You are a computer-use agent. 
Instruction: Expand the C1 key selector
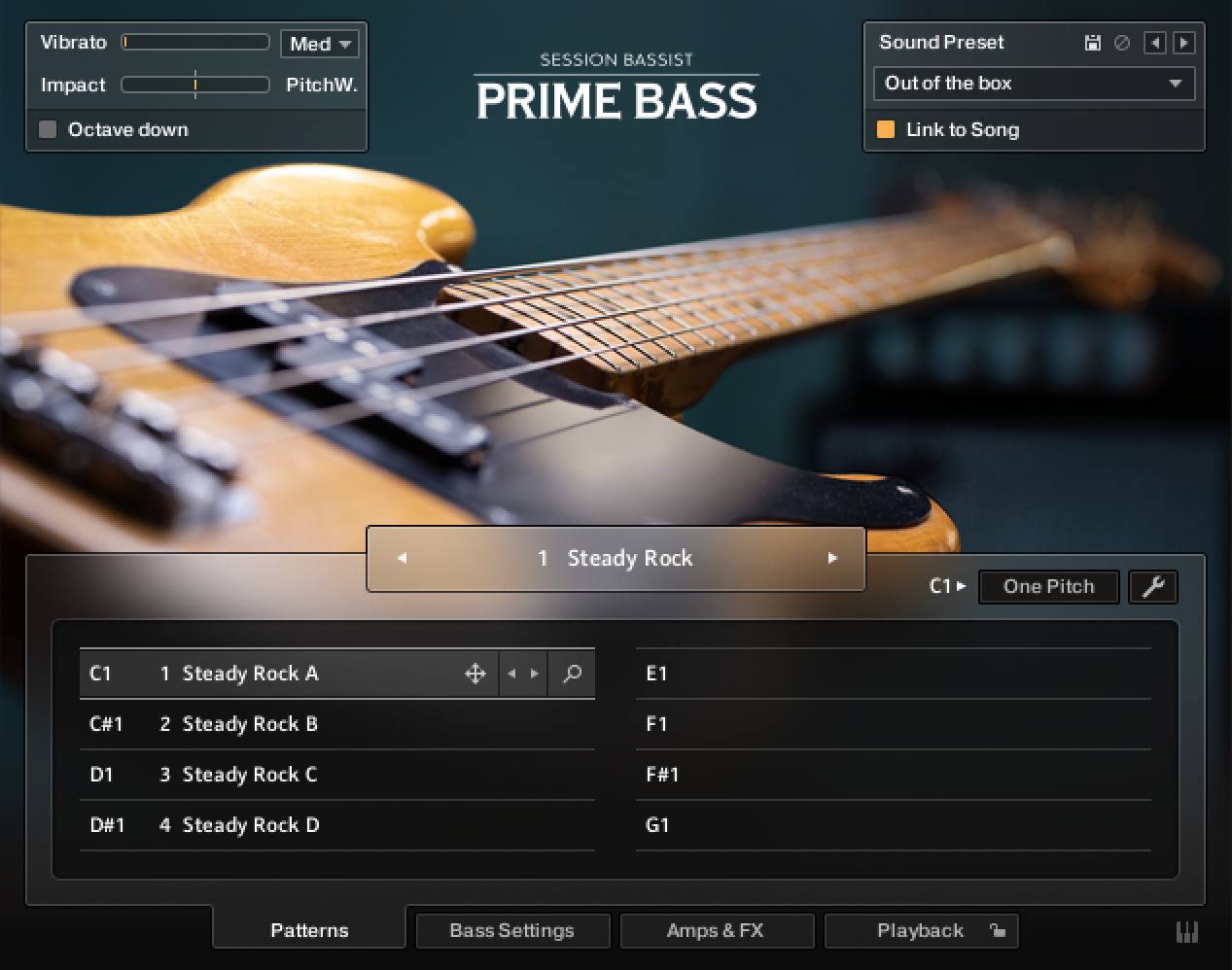[947, 587]
